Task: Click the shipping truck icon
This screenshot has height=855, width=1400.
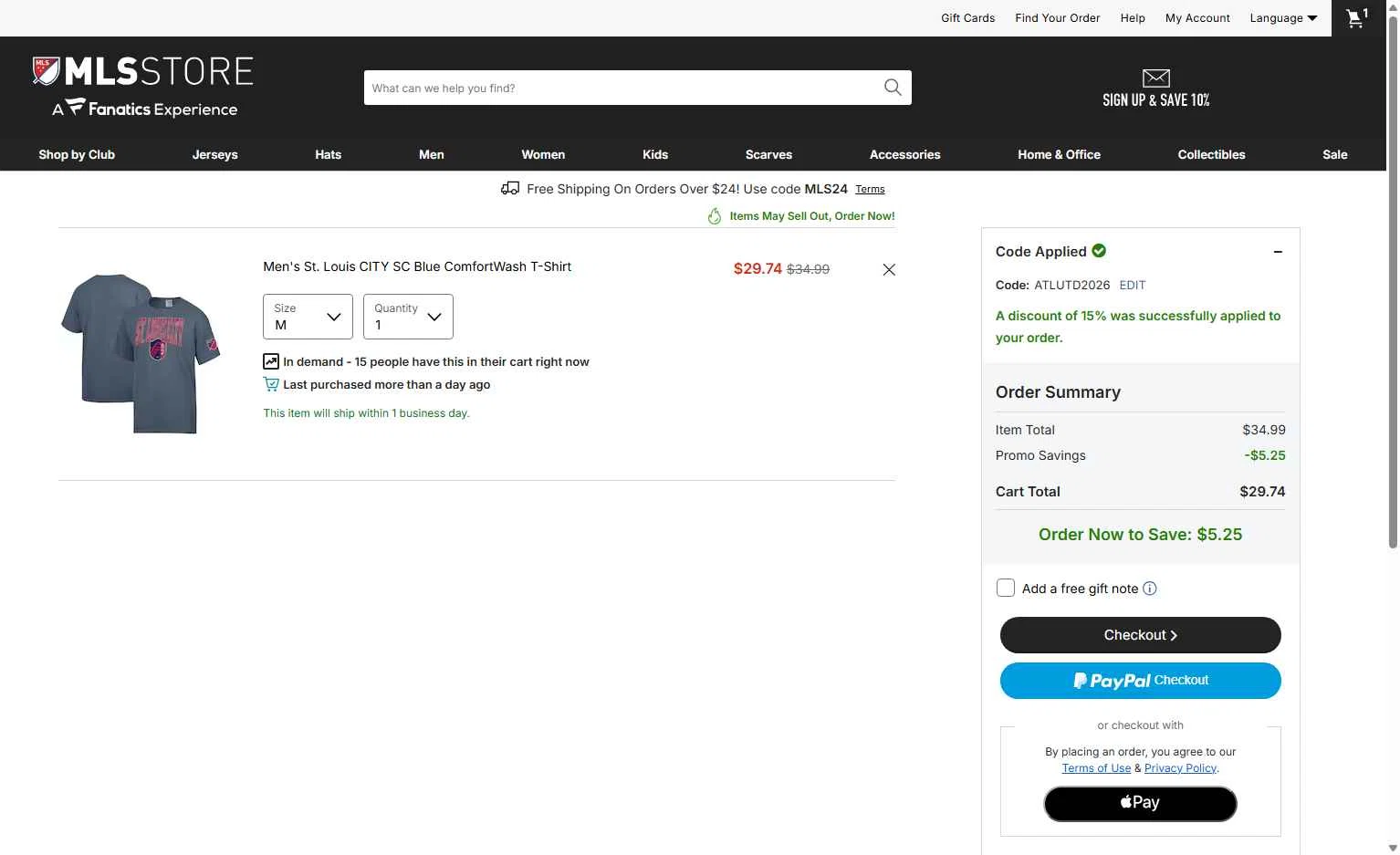Action: [x=510, y=189]
